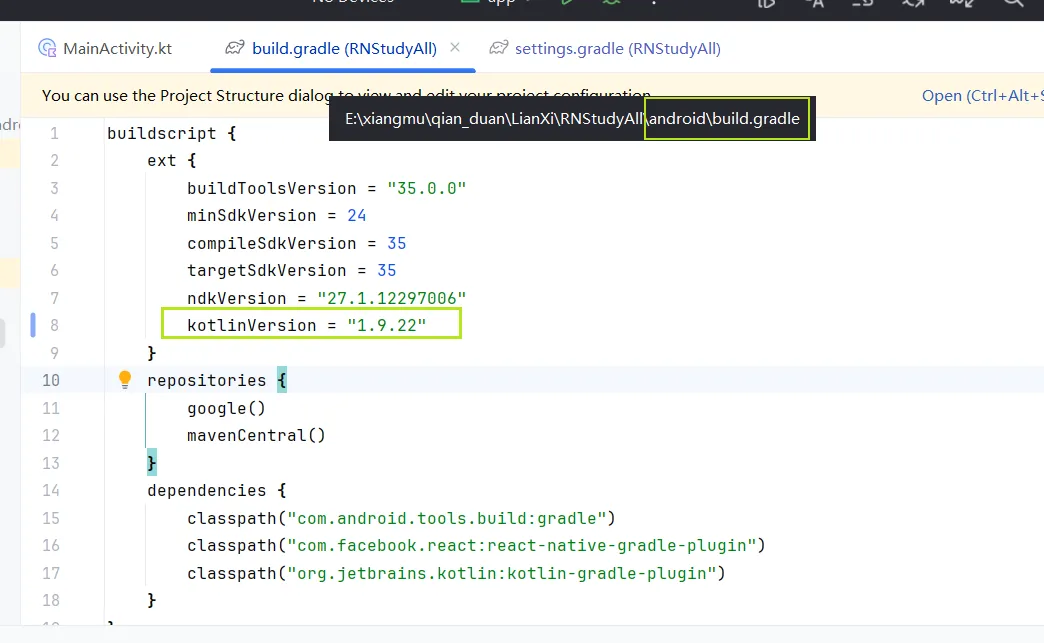The width and height of the screenshot is (1044, 643).
Task: Click the yellow lightbulb quick-fix icon
Action: 125,379
